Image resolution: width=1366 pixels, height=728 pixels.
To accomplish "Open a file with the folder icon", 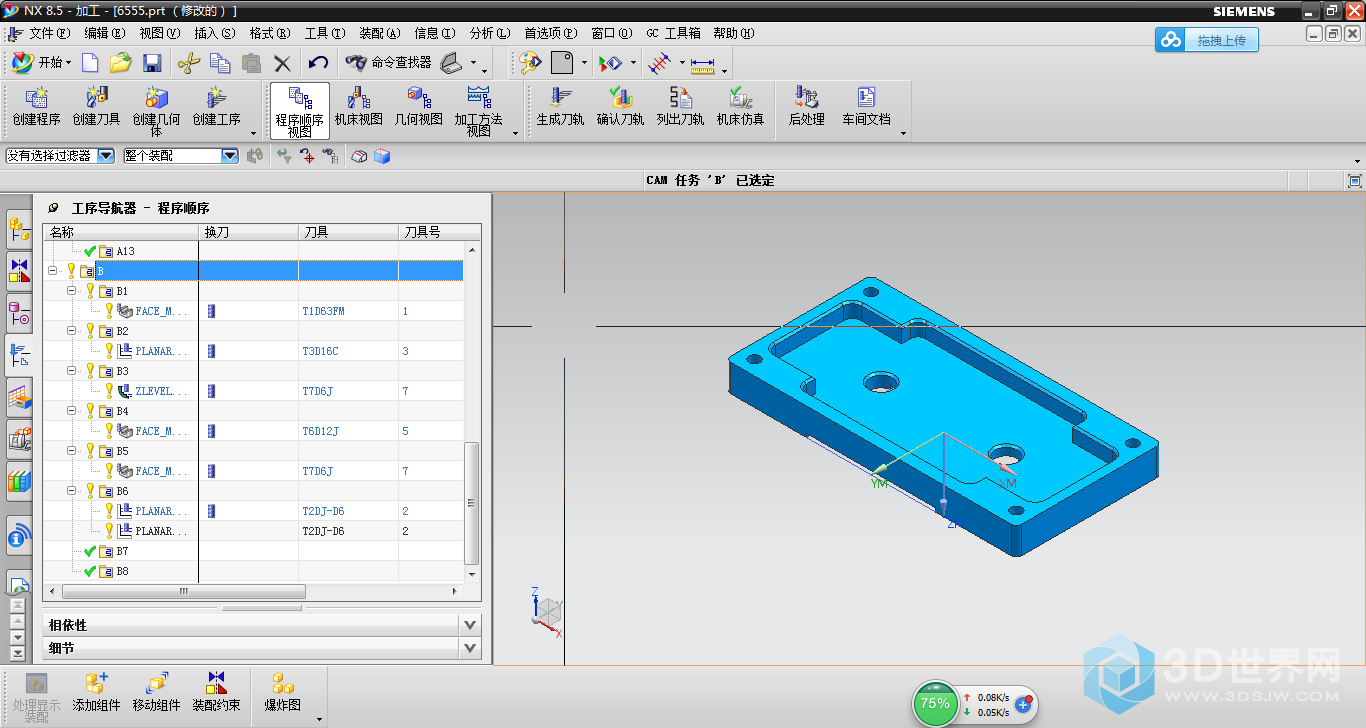I will pos(121,63).
